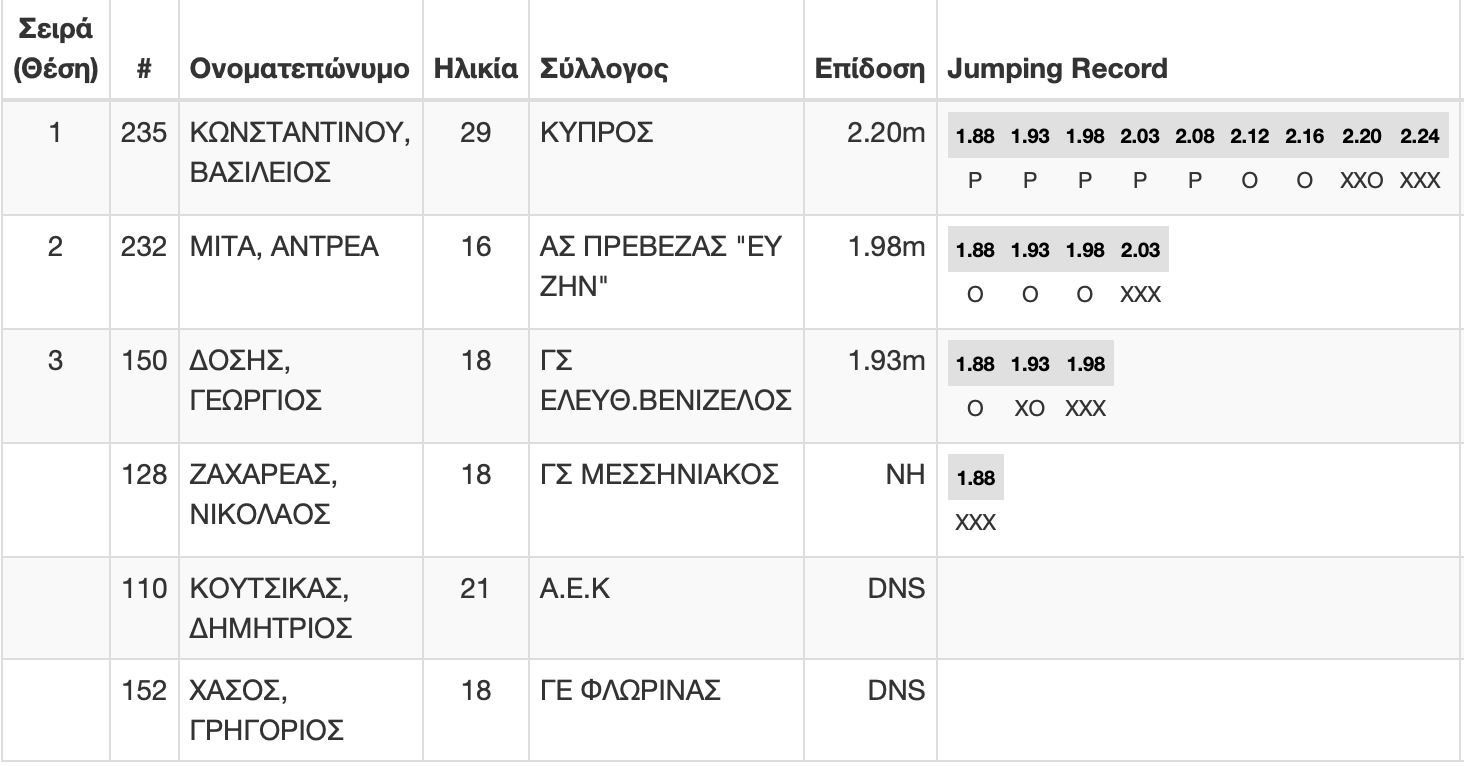Click the club ΓΣ ΜΕΣΣΗΝΙΑΚΟΣ
This screenshot has width=1464, height=766.
click(x=658, y=475)
